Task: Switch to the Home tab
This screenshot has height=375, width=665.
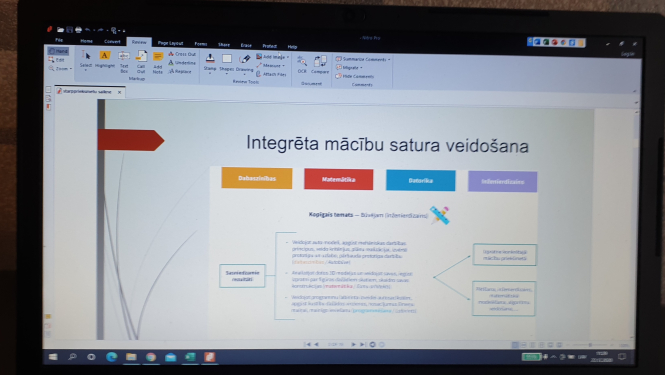Action: 87,41
